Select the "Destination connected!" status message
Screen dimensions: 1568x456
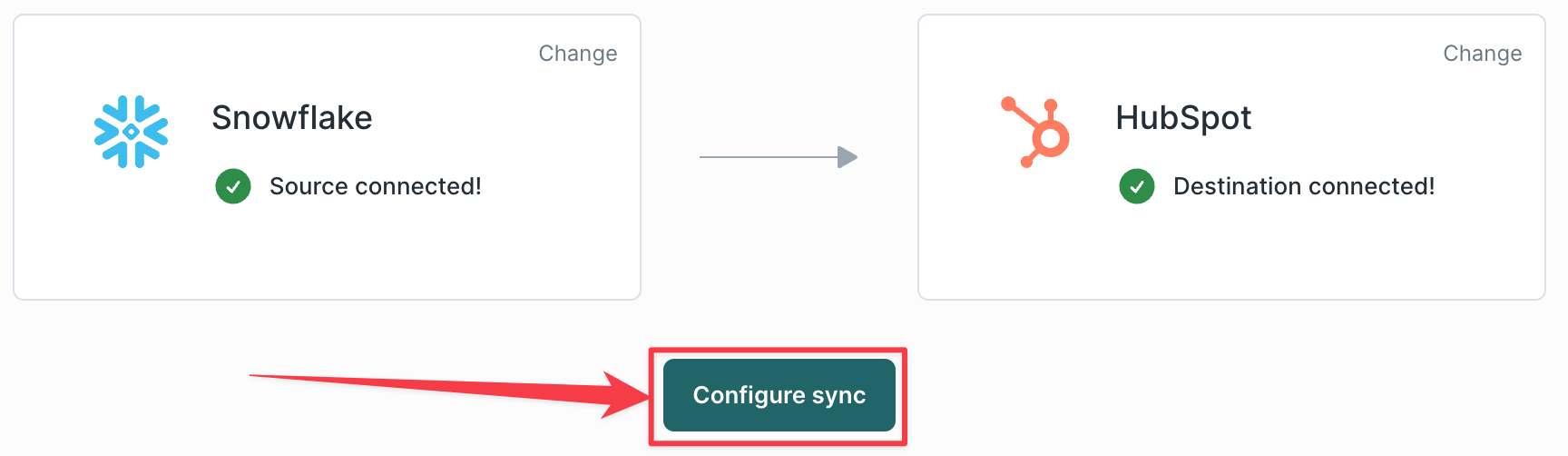click(x=1304, y=186)
